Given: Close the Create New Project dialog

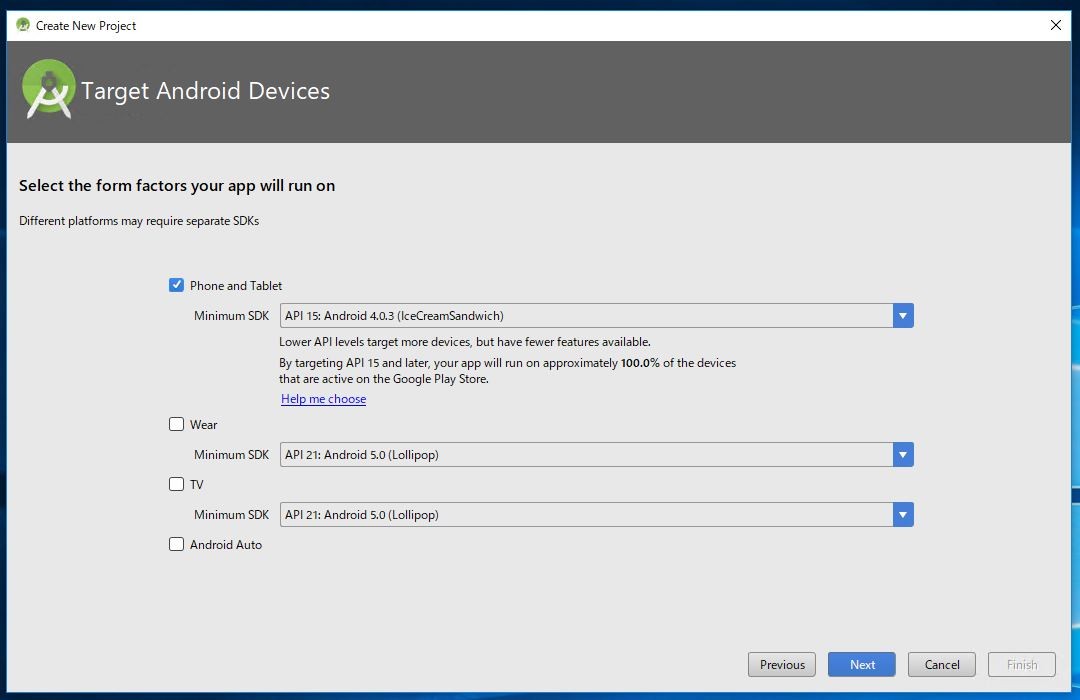Looking at the screenshot, I should (x=1055, y=25).
